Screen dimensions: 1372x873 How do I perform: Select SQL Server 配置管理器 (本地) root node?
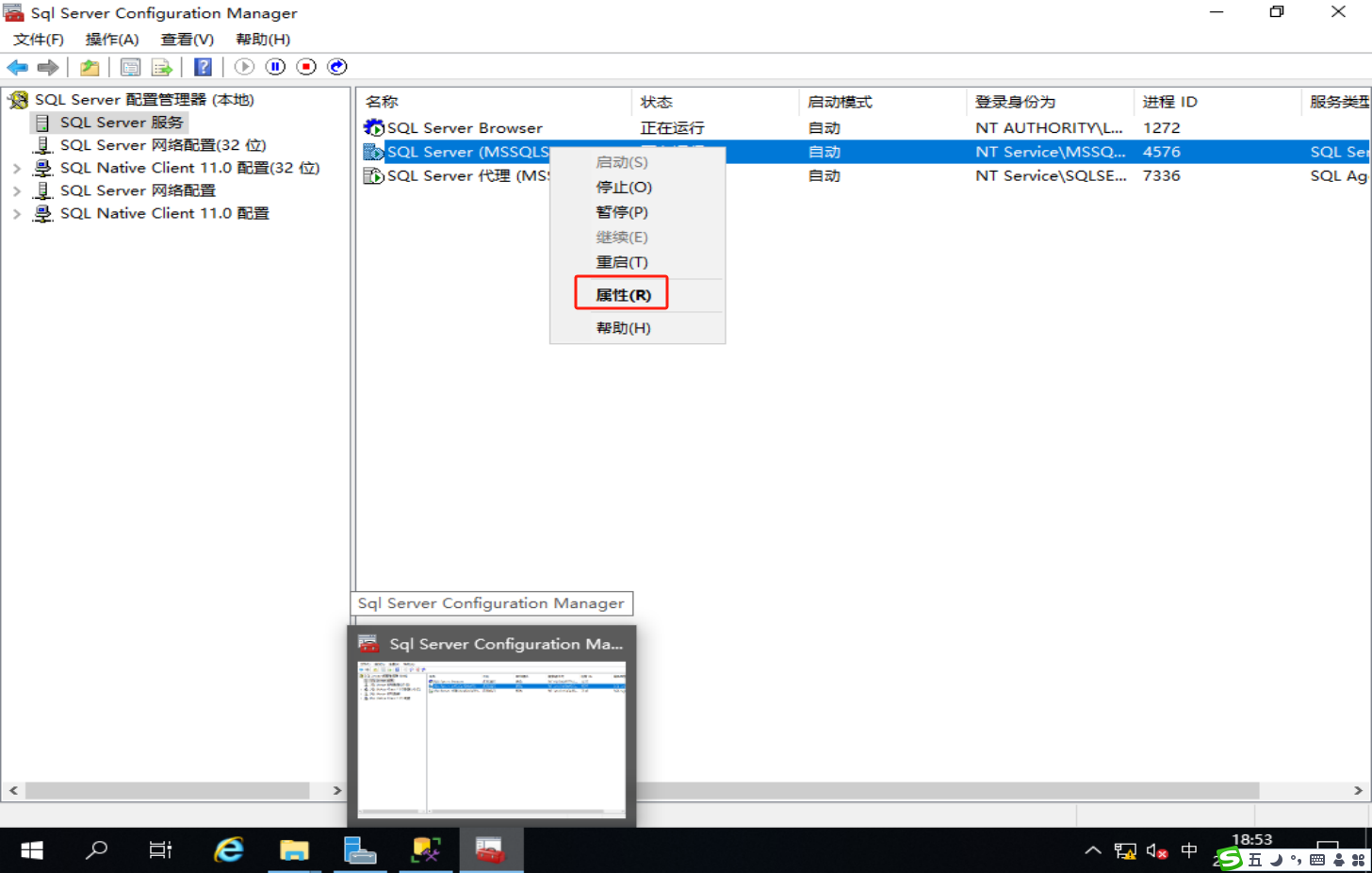point(144,99)
